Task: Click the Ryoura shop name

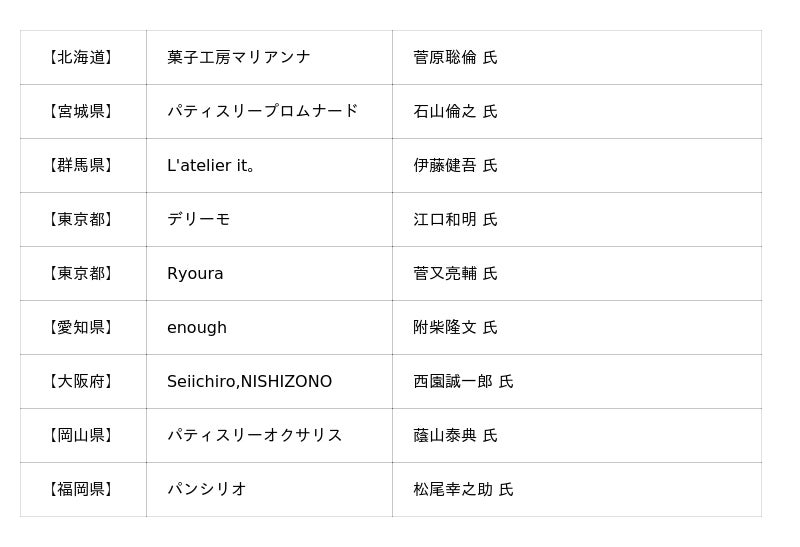Action: 195,274
